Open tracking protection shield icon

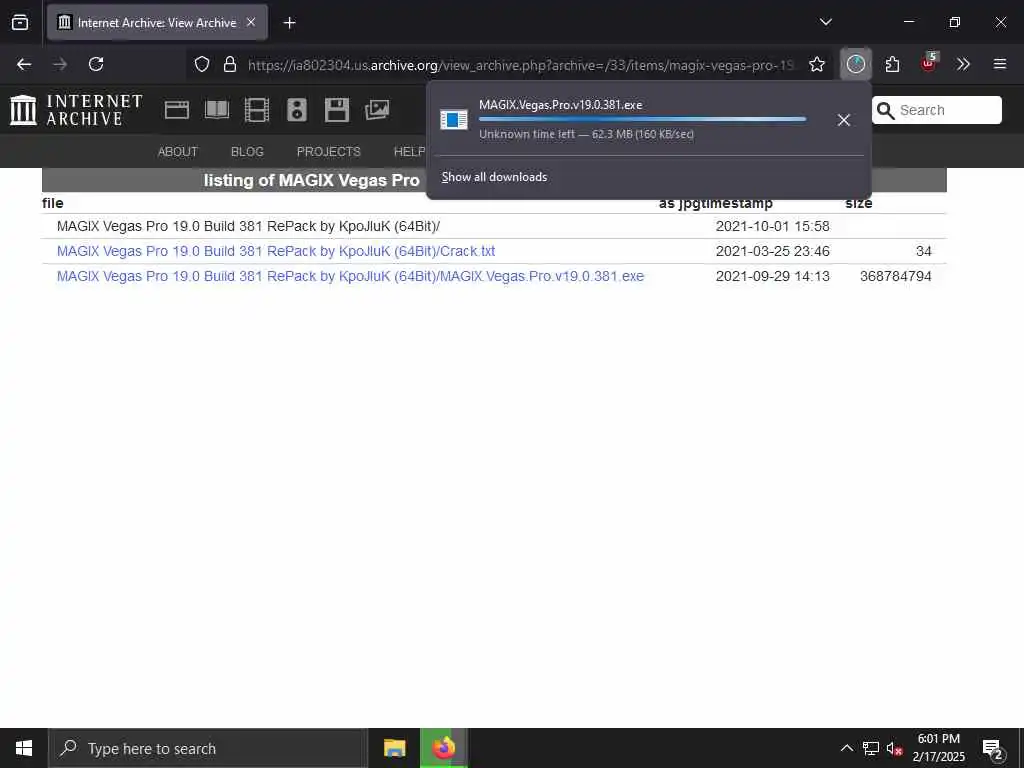tap(202, 64)
